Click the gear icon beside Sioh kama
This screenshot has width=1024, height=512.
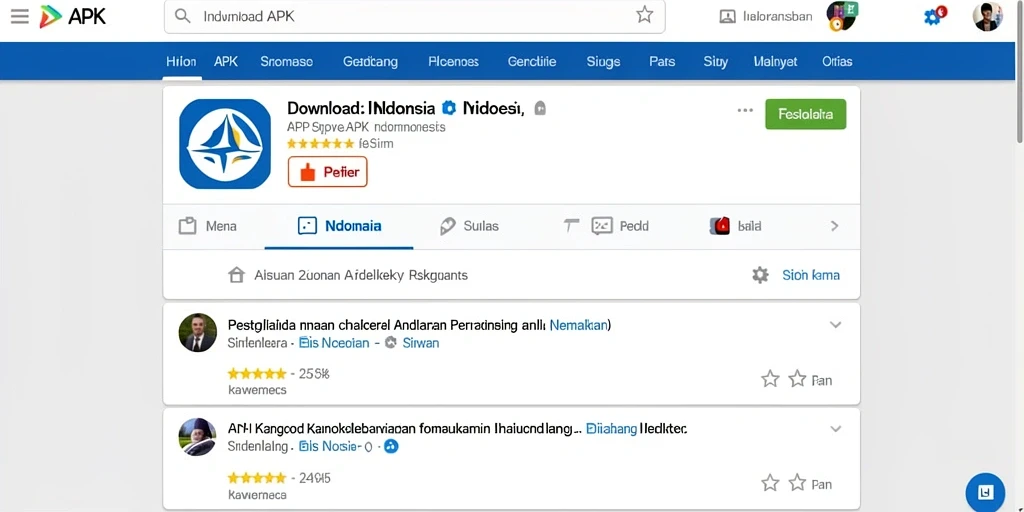[760, 275]
